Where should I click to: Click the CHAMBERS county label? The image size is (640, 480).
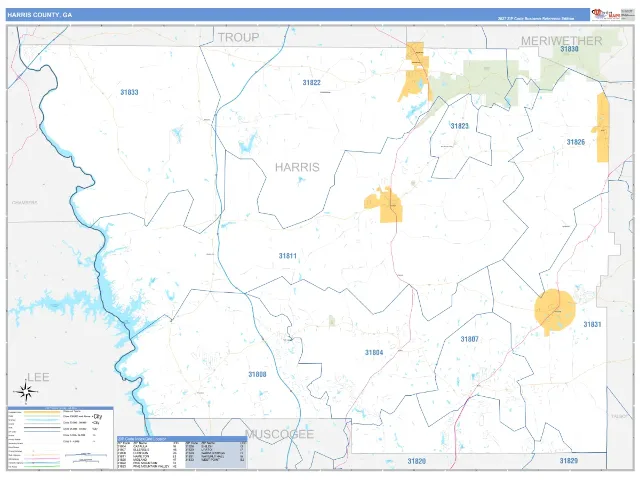[24, 202]
